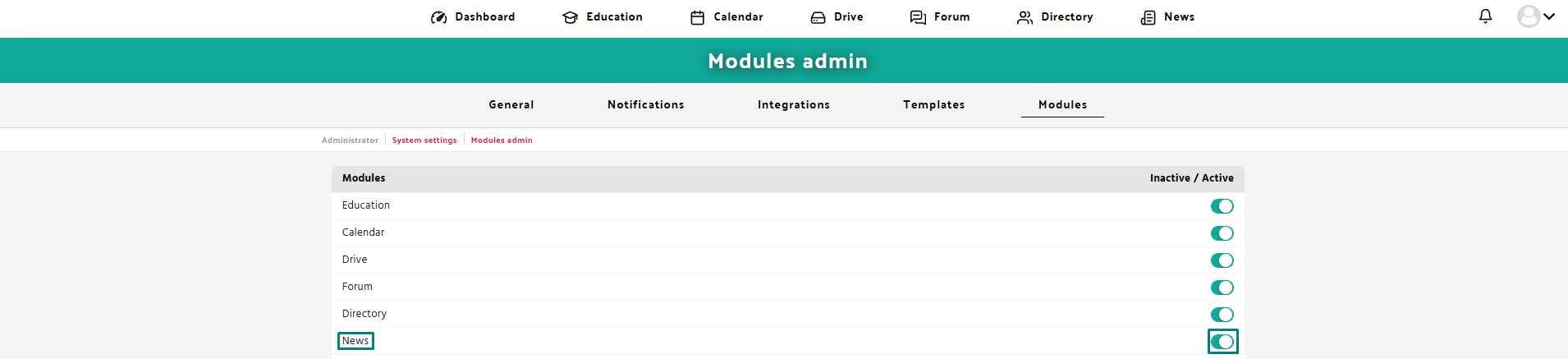Open the News newspaper icon
Image resolution: width=1568 pixels, height=359 pixels.
[1148, 17]
